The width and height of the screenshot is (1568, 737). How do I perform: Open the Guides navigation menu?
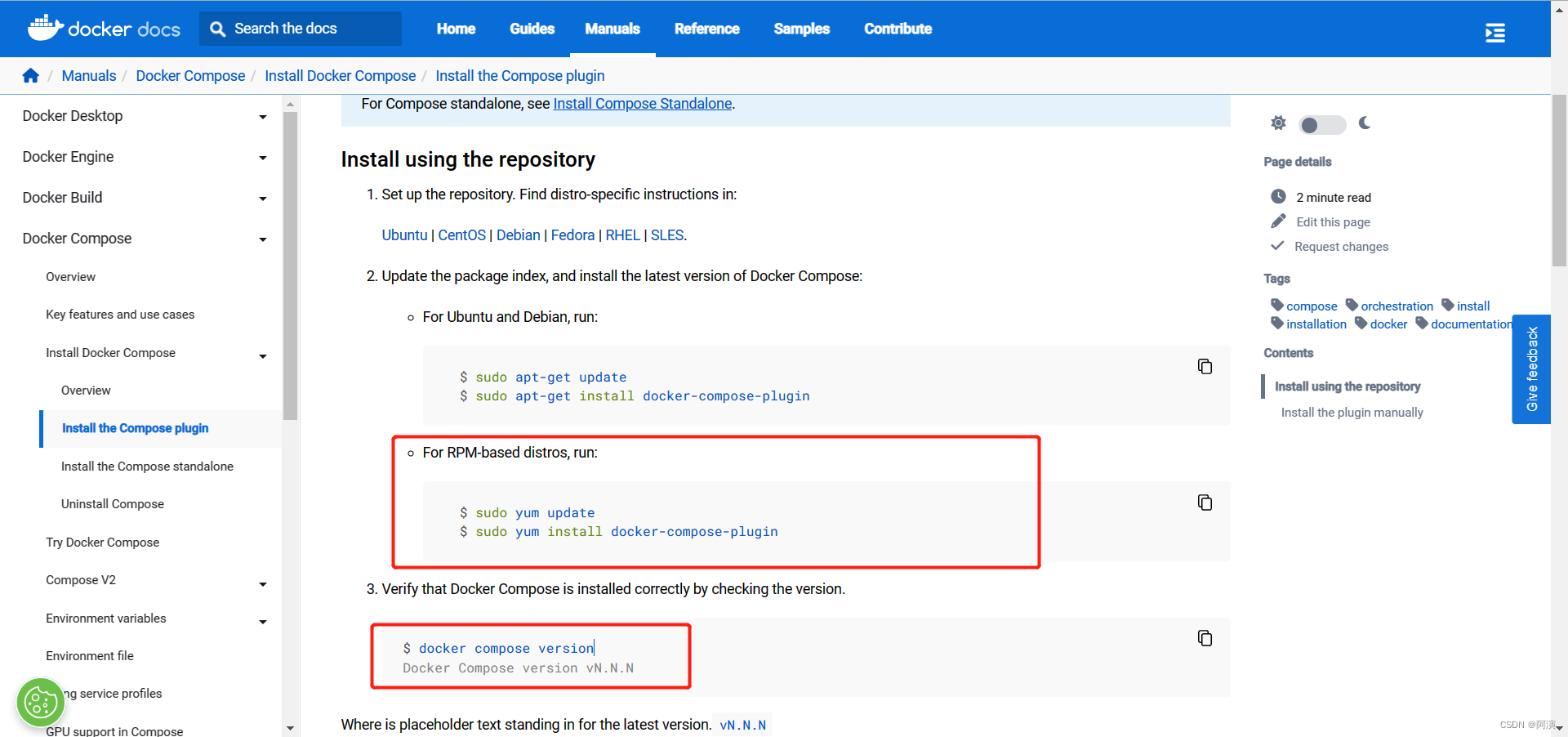(532, 29)
